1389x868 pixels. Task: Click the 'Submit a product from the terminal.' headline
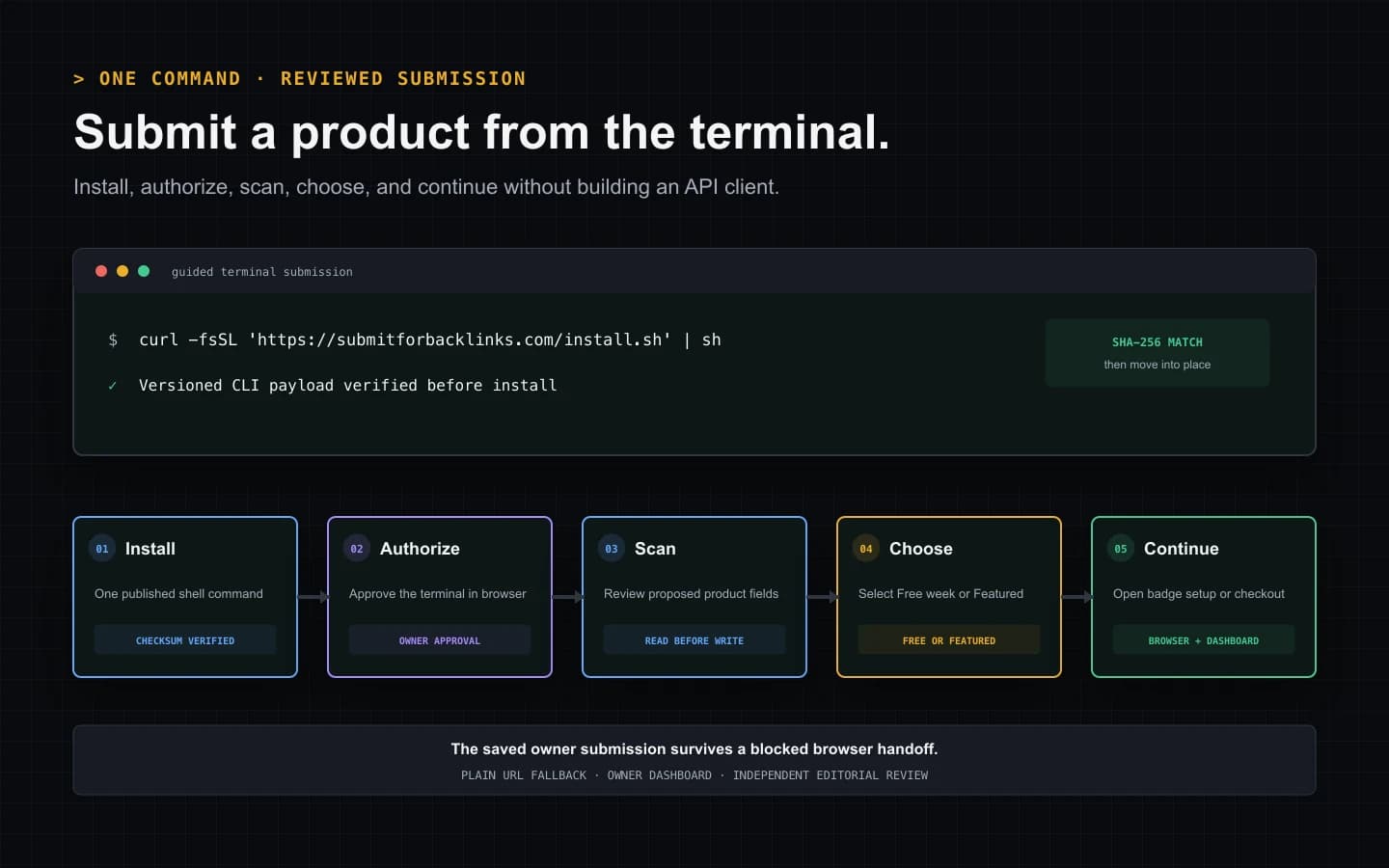pyautogui.click(x=481, y=132)
